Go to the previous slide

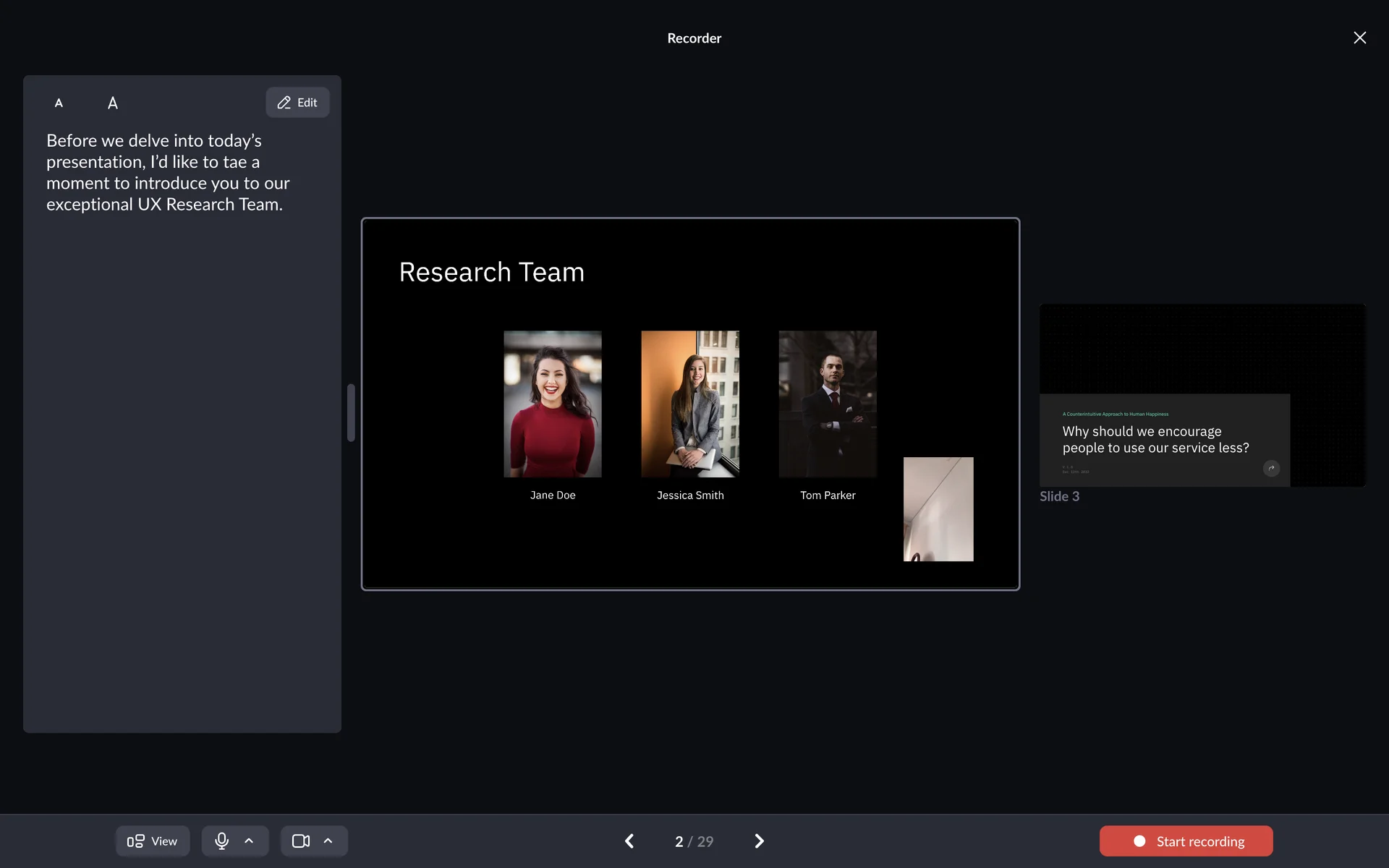click(x=629, y=841)
